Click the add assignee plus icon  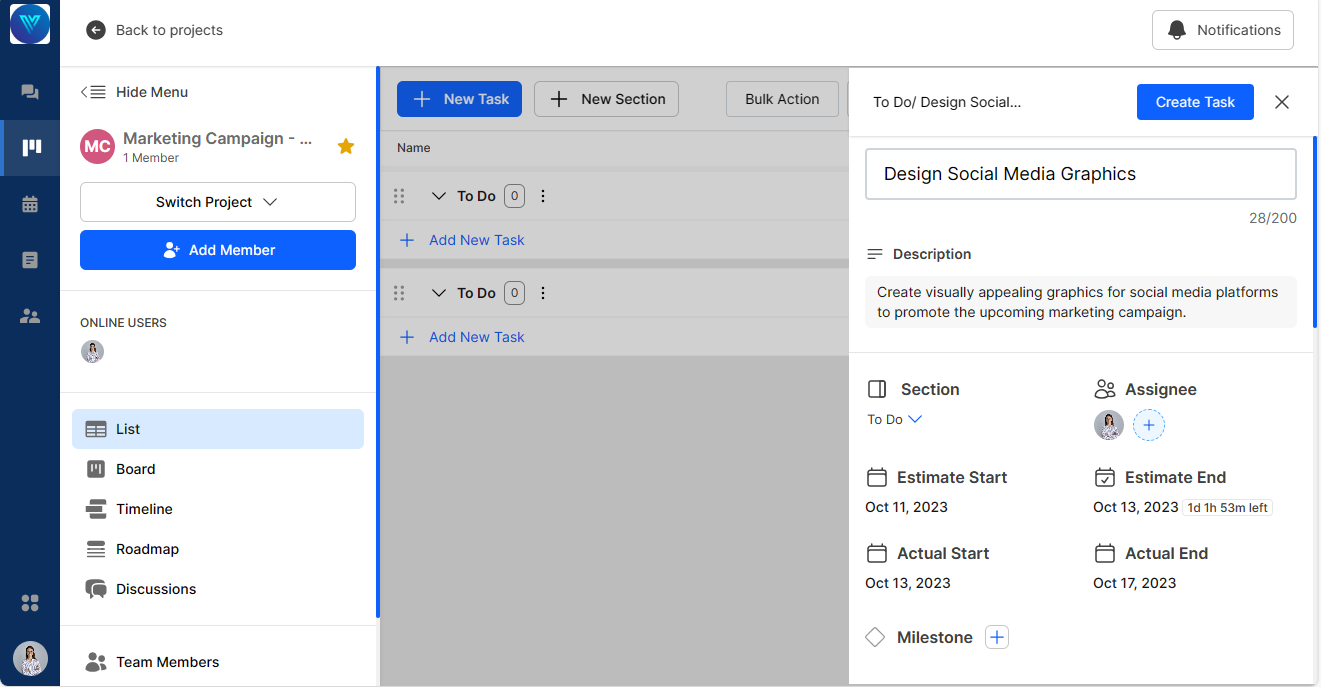(x=1149, y=425)
